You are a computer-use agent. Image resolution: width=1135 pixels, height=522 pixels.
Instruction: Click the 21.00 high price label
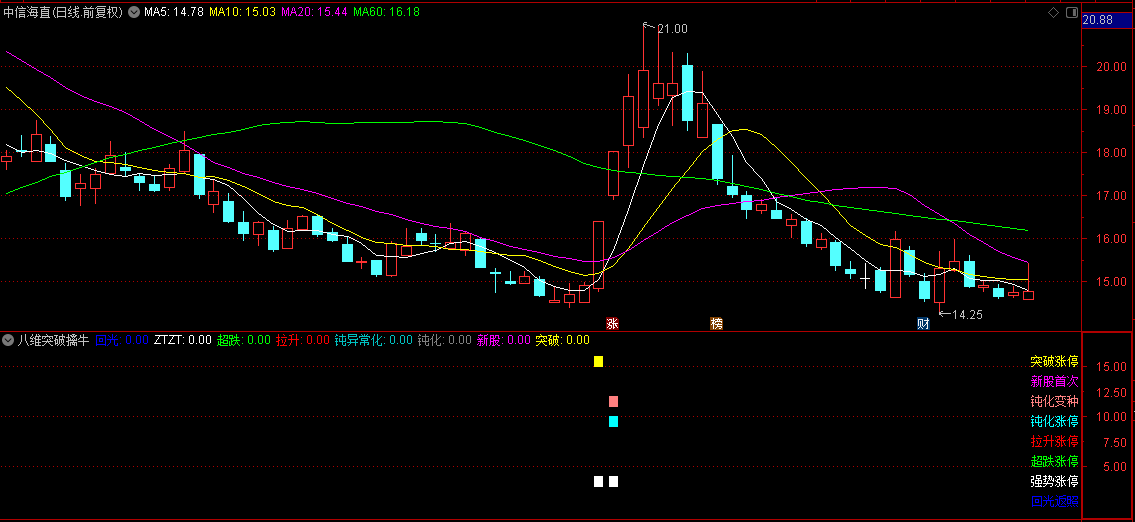[x=672, y=29]
